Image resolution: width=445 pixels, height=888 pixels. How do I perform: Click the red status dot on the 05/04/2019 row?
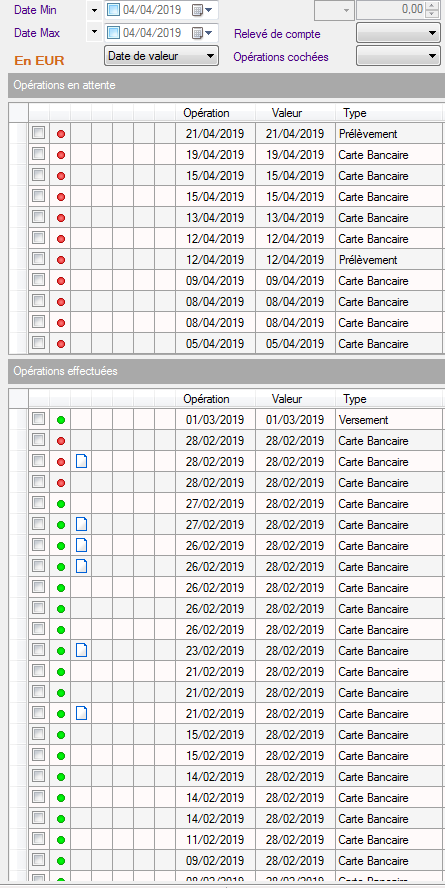point(61,344)
